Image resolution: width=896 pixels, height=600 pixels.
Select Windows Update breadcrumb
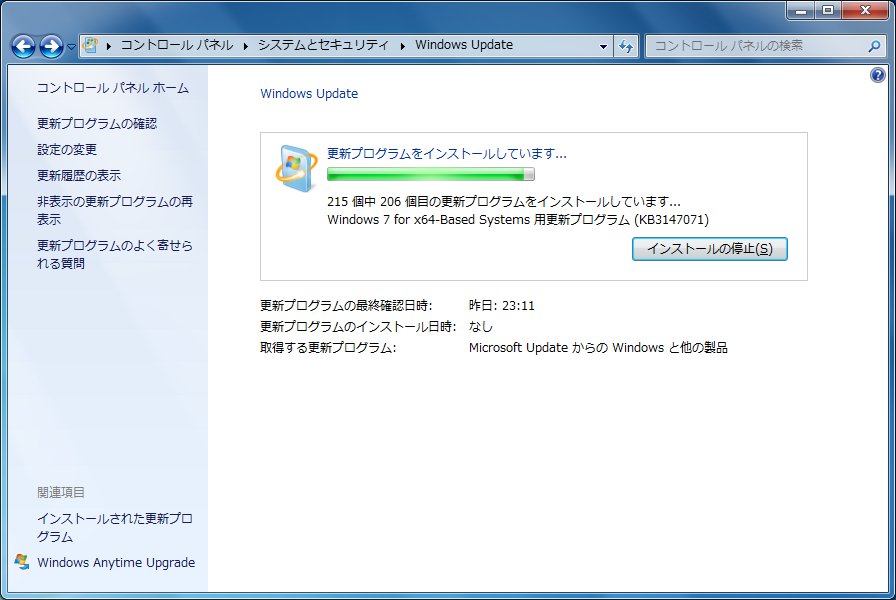coord(464,45)
